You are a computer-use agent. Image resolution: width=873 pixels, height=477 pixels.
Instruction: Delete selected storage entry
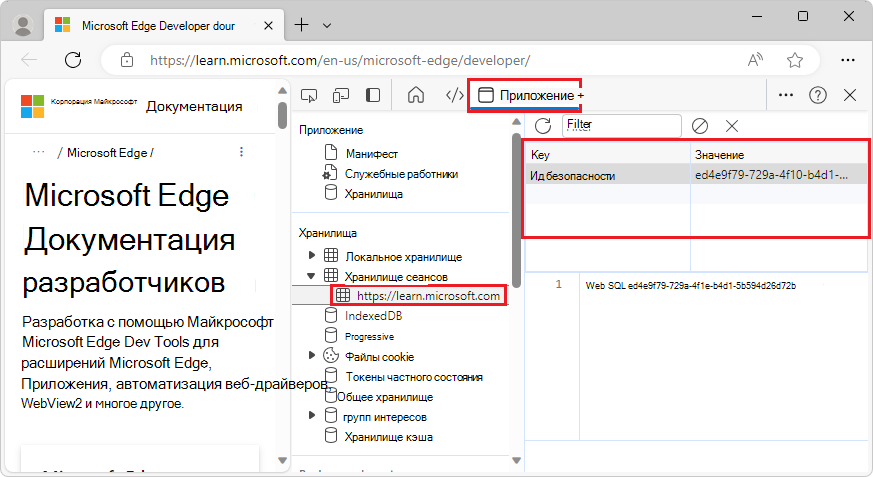(732, 126)
